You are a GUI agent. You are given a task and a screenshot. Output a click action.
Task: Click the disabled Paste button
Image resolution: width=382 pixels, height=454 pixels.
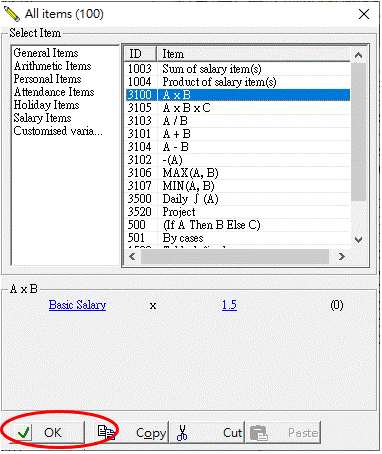283,432
